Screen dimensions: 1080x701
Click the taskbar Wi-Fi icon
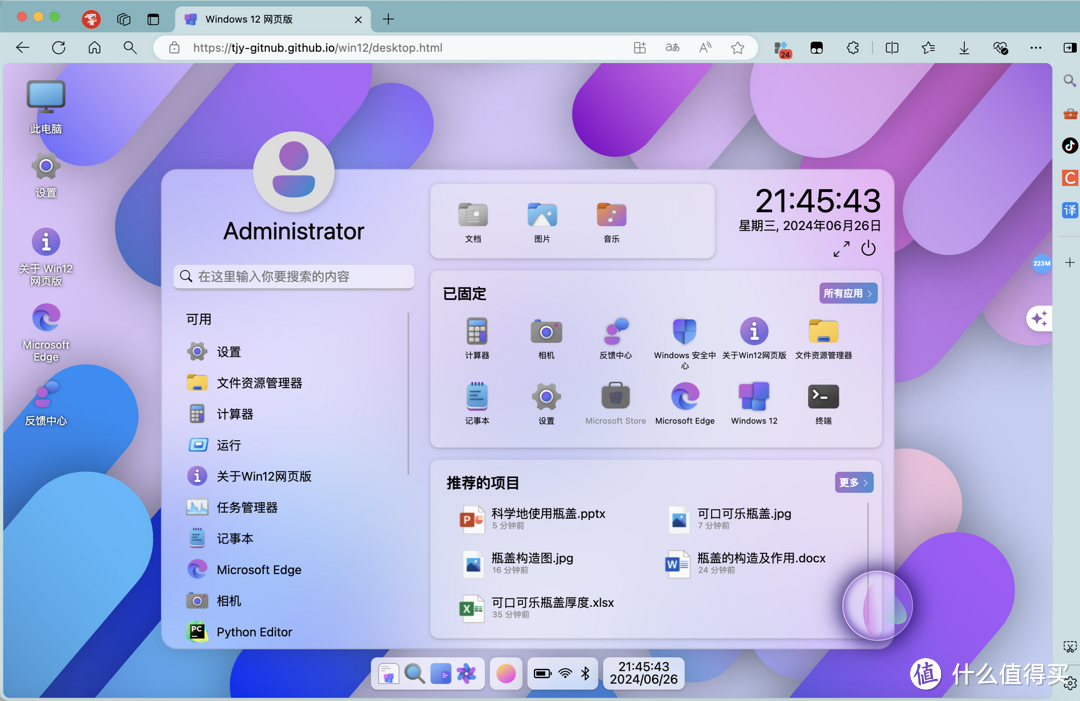pyautogui.click(x=565, y=673)
